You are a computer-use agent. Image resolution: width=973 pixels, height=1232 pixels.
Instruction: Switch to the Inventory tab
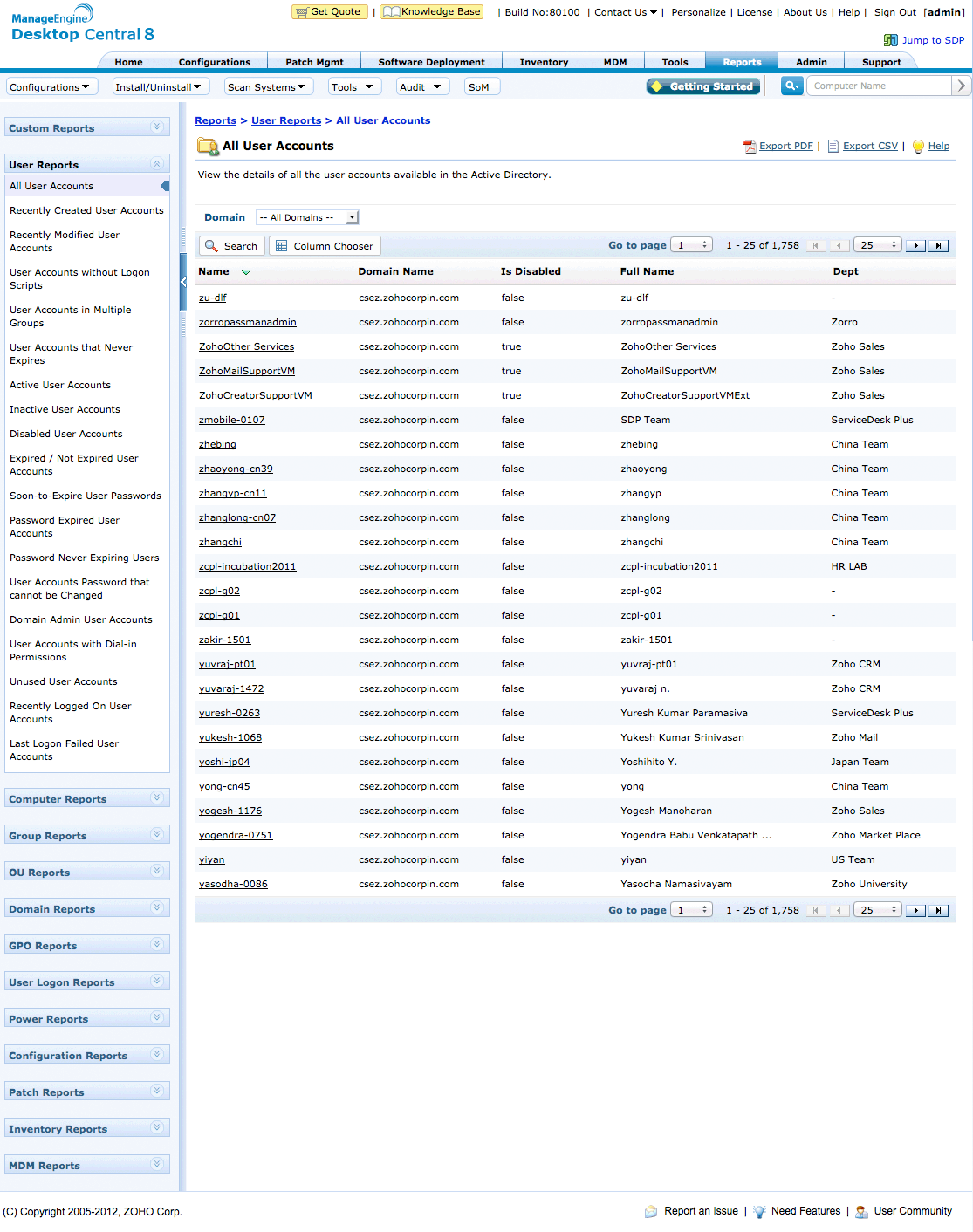pos(544,62)
